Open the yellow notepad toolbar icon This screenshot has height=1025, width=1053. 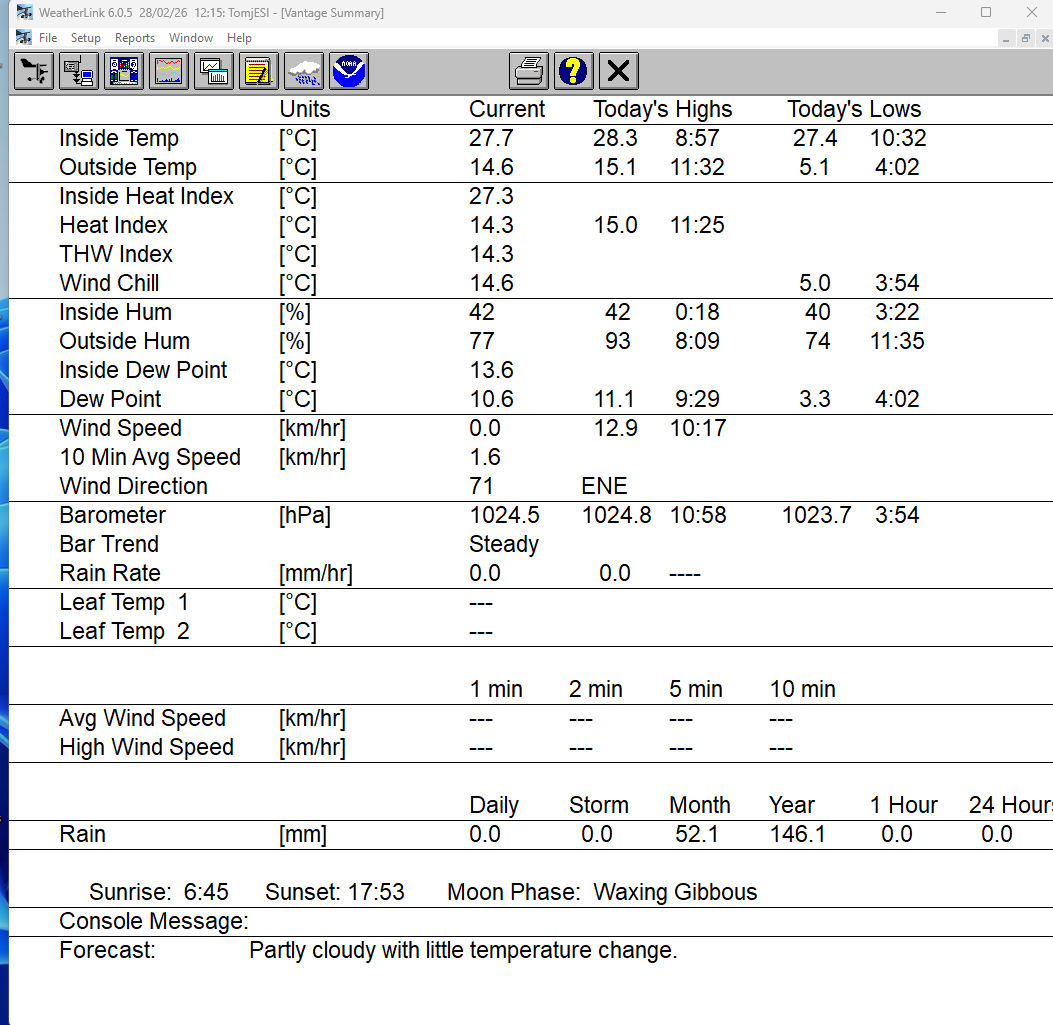259,72
